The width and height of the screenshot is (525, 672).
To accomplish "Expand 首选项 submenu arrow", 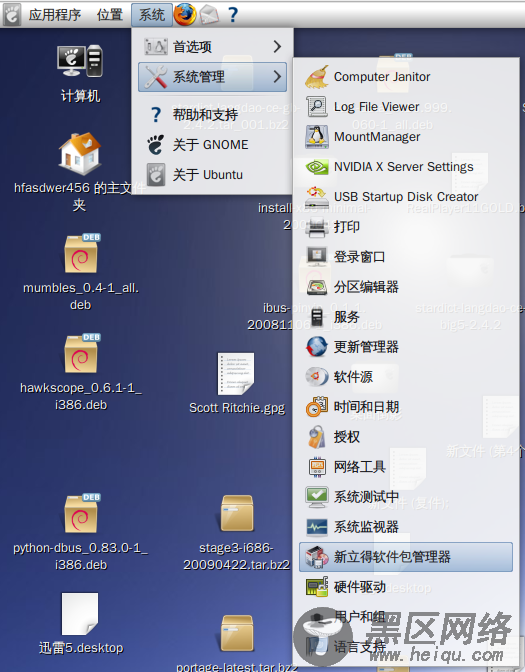I will click(277, 47).
